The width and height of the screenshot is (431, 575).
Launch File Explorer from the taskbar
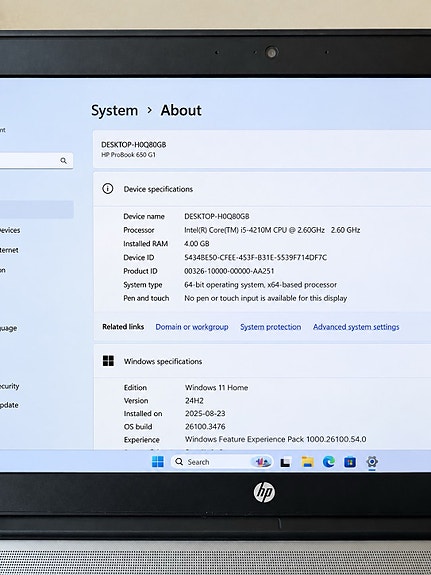pyautogui.click(x=307, y=462)
